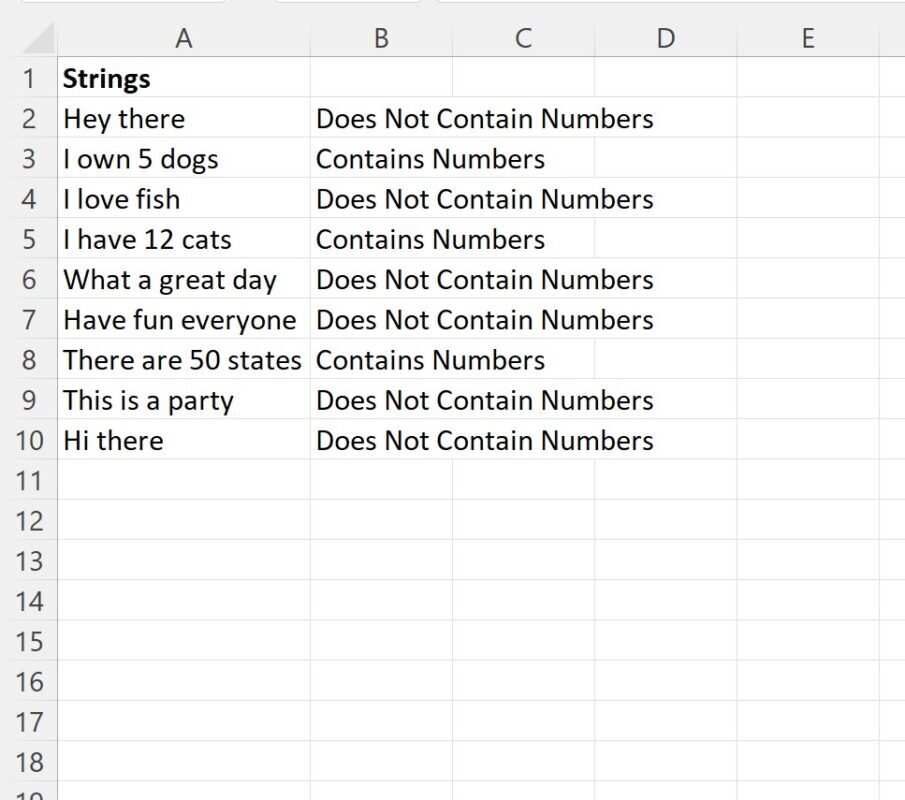Select cell with I own 5 dogs

point(184,158)
